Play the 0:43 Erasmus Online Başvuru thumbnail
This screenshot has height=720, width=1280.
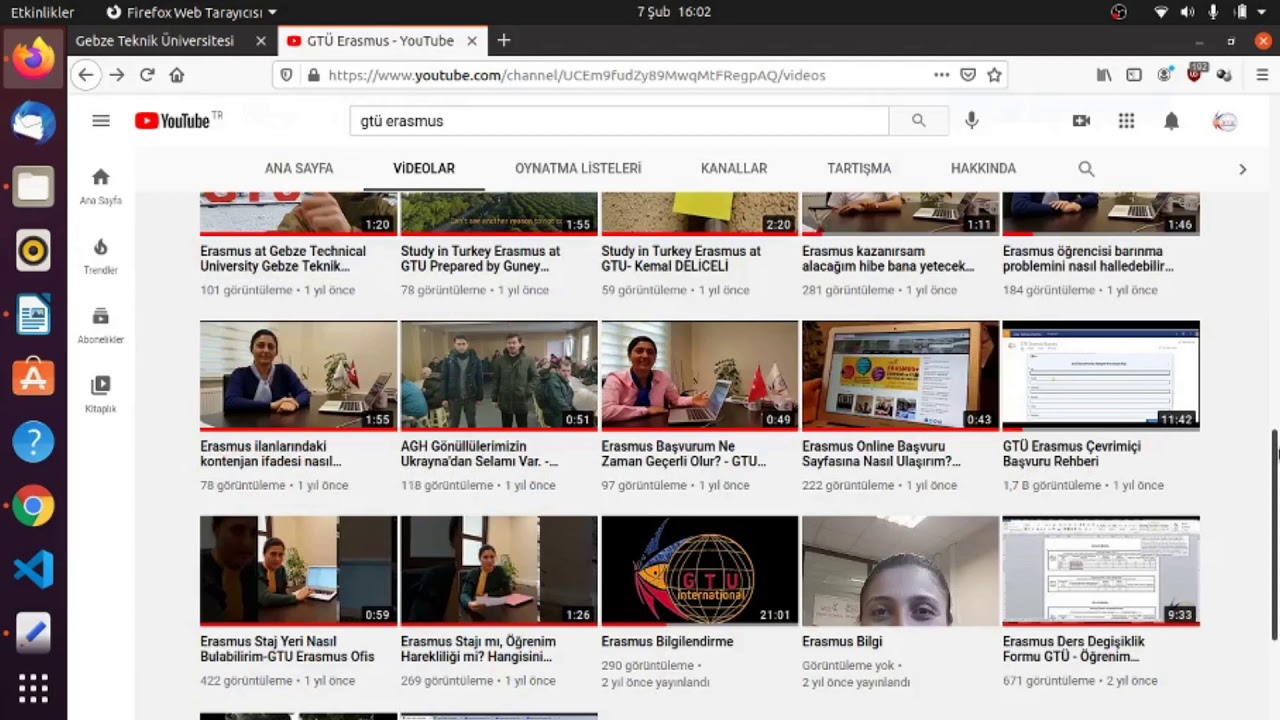[x=900, y=376]
